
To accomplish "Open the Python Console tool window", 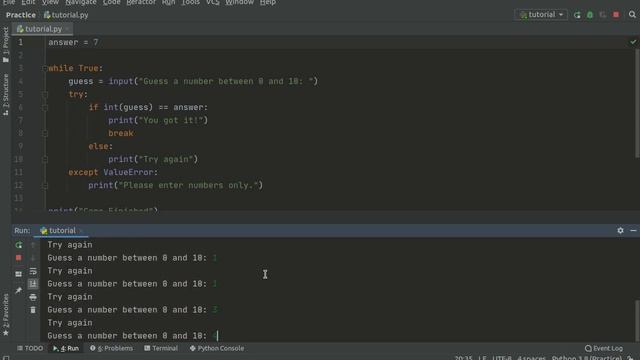I will tap(217, 348).
